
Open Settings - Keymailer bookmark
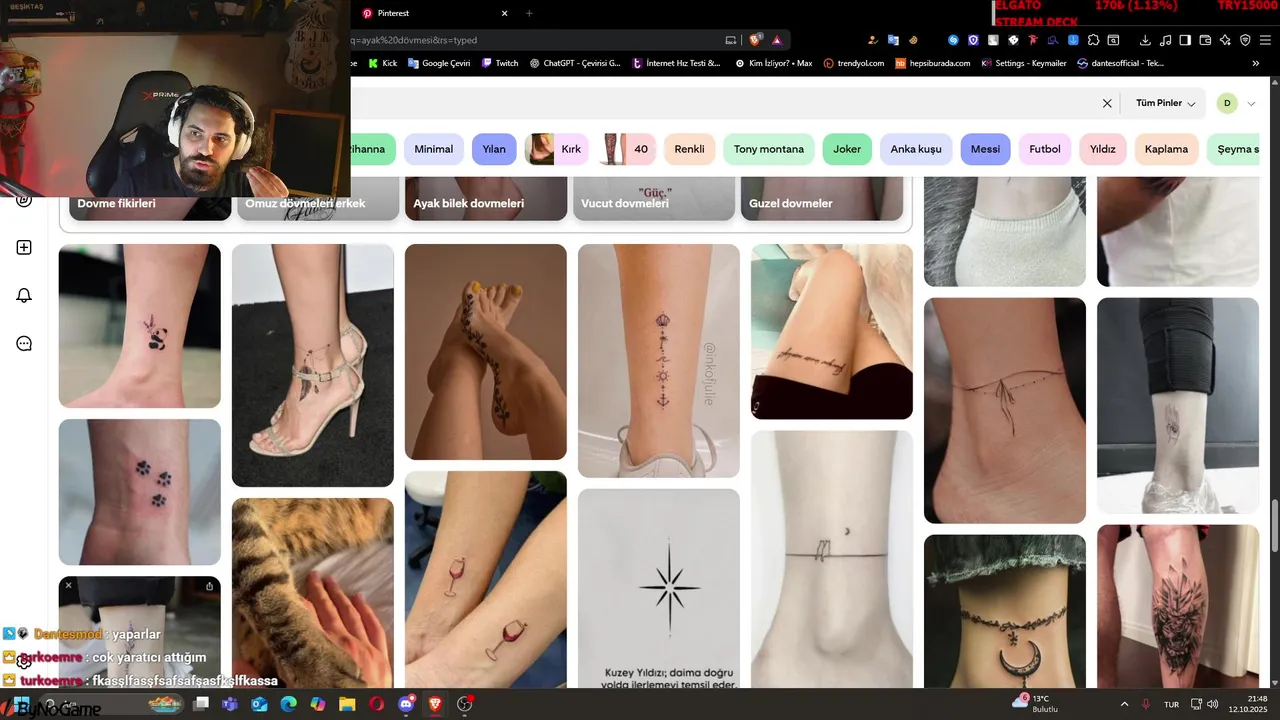tap(1025, 63)
